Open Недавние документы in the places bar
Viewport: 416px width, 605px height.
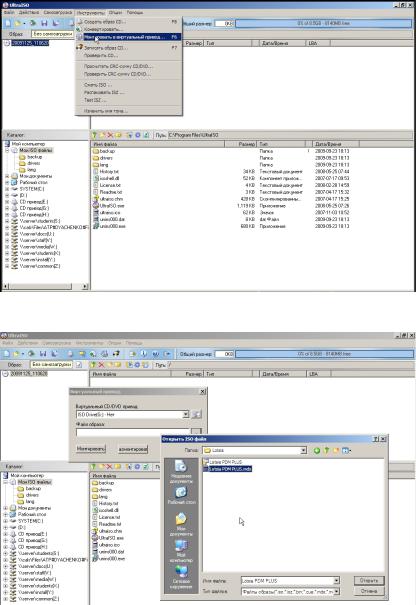click(x=181, y=472)
